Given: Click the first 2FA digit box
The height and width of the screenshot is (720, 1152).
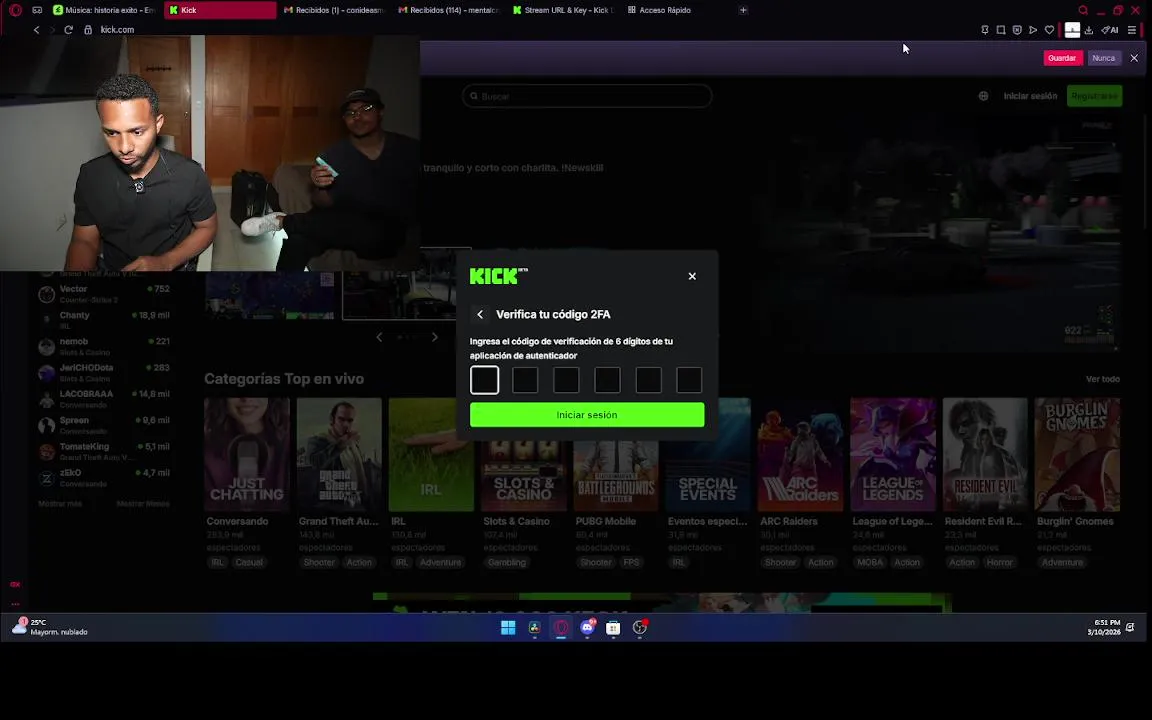Looking at the screenshot, I should [x=484, y=380].
